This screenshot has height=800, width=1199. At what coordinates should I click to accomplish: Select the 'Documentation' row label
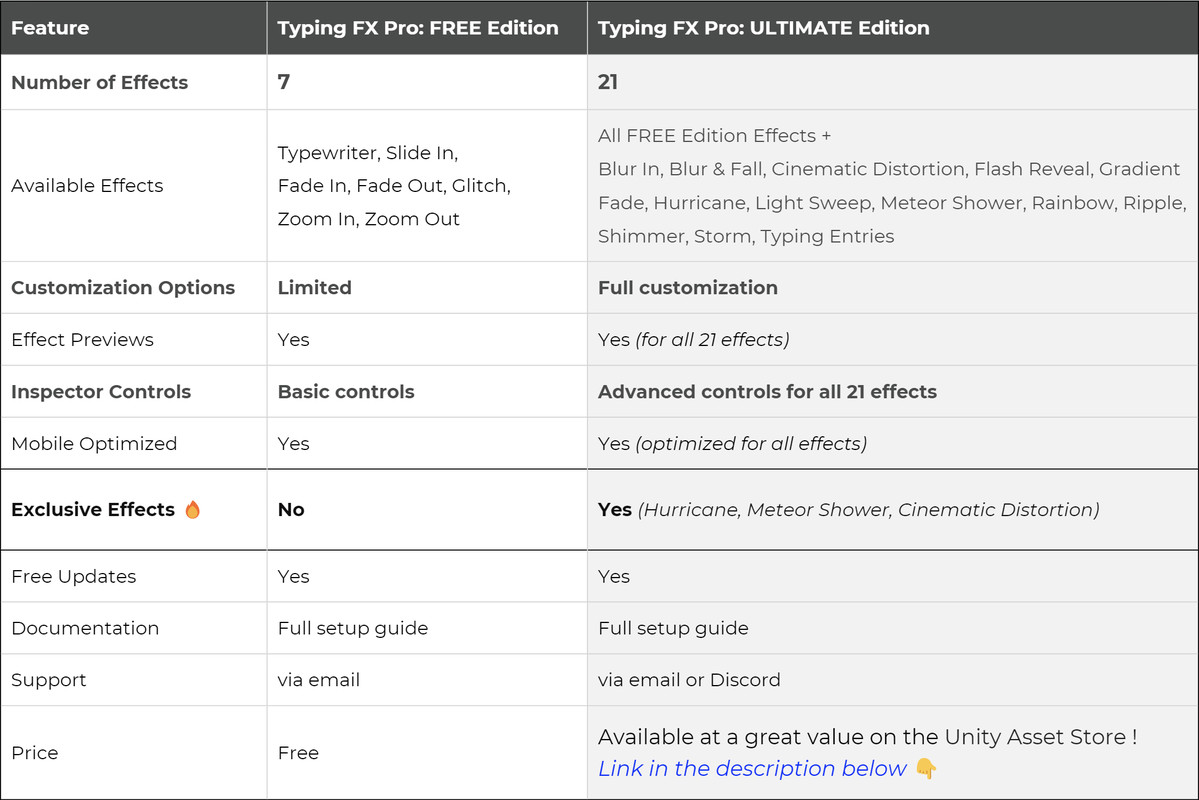(x=85, y=628)
